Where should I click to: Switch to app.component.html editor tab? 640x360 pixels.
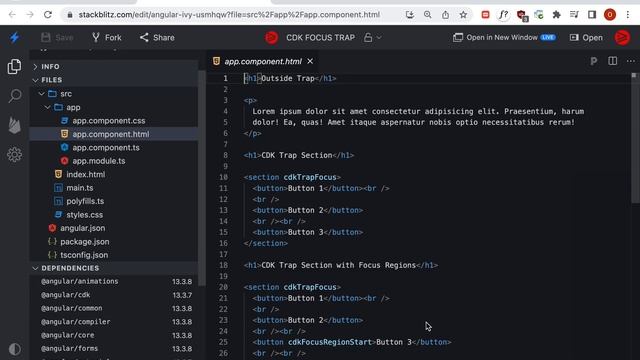(262, 62)
